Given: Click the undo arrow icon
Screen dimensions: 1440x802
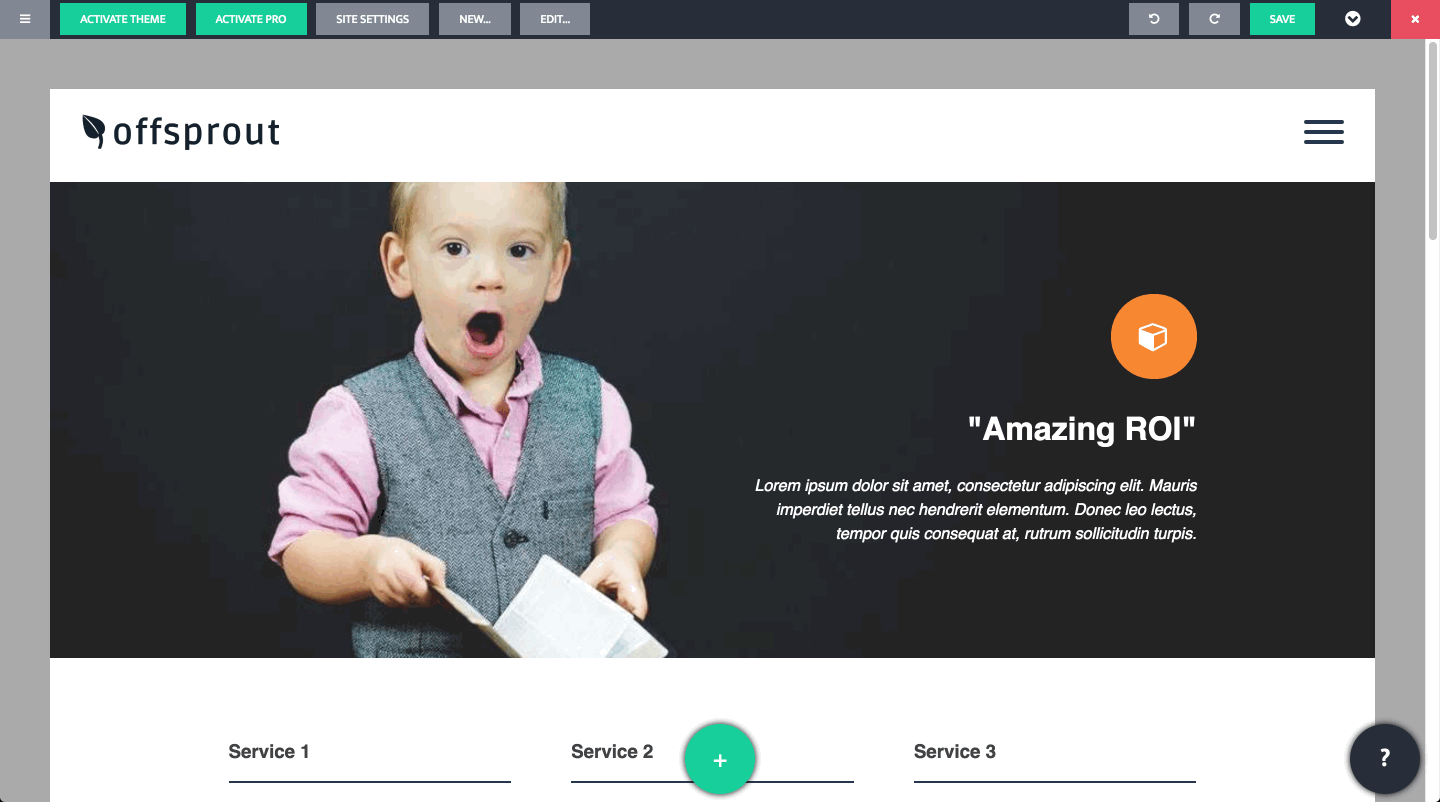Looking at the screenshot, I should point(1154,19).
